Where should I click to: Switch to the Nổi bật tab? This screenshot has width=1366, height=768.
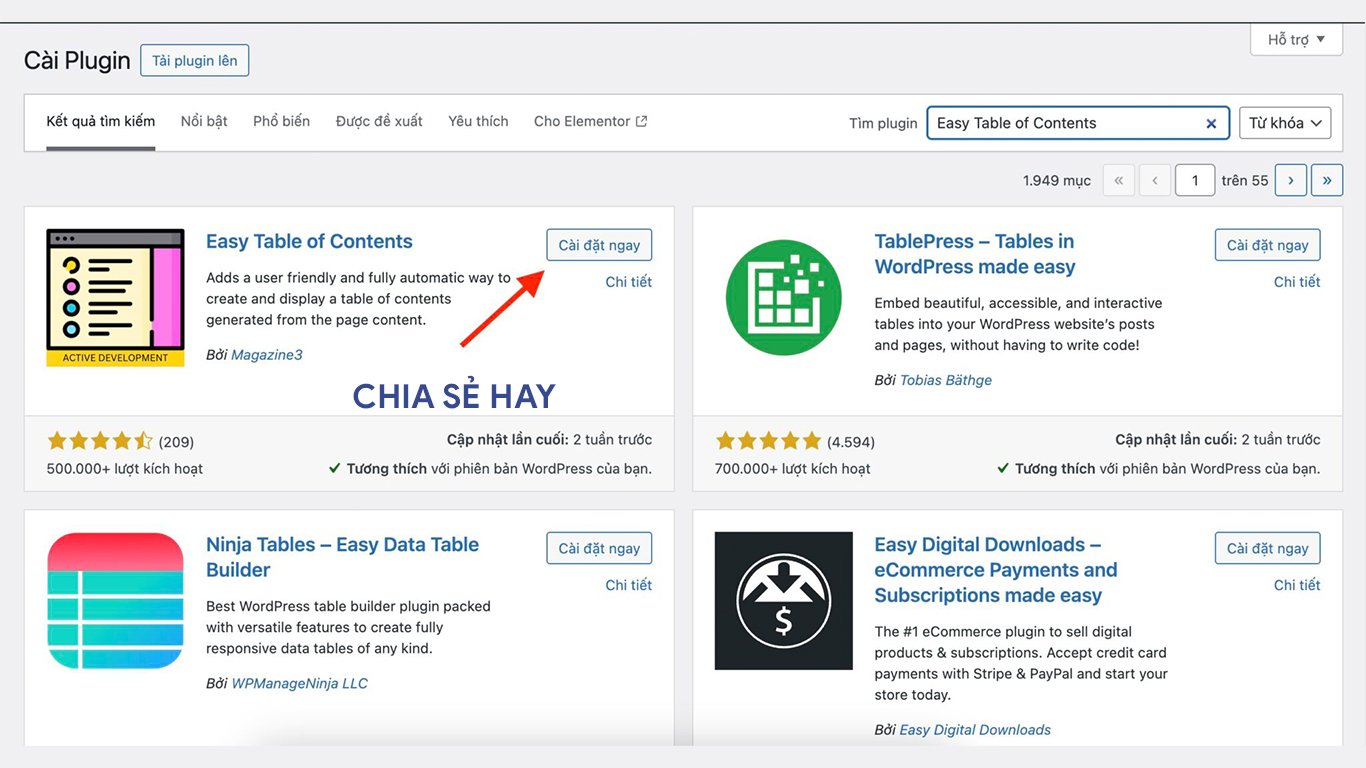click(x=204, y=121)
